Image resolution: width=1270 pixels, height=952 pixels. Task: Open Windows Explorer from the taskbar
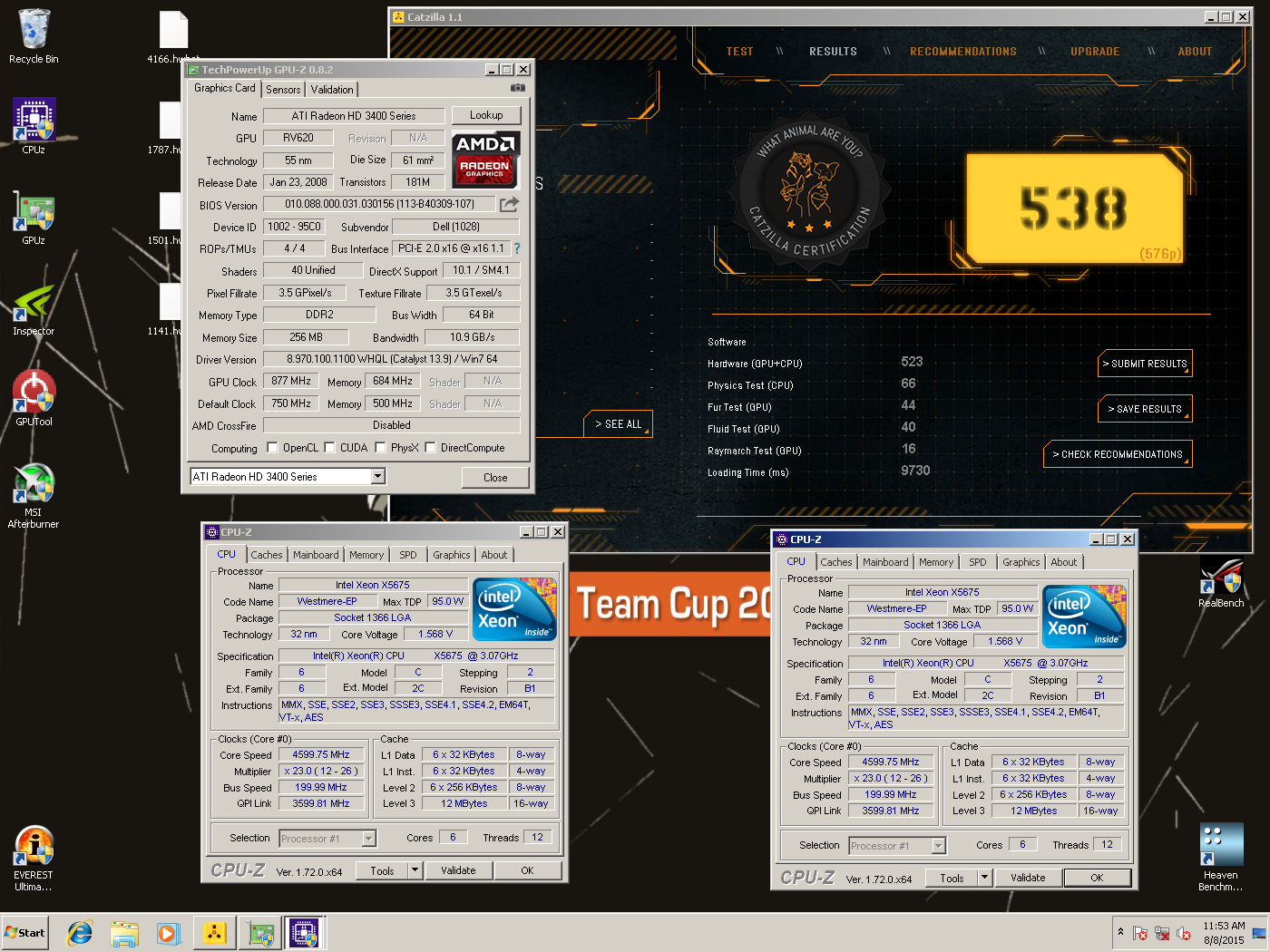point(124,932)
